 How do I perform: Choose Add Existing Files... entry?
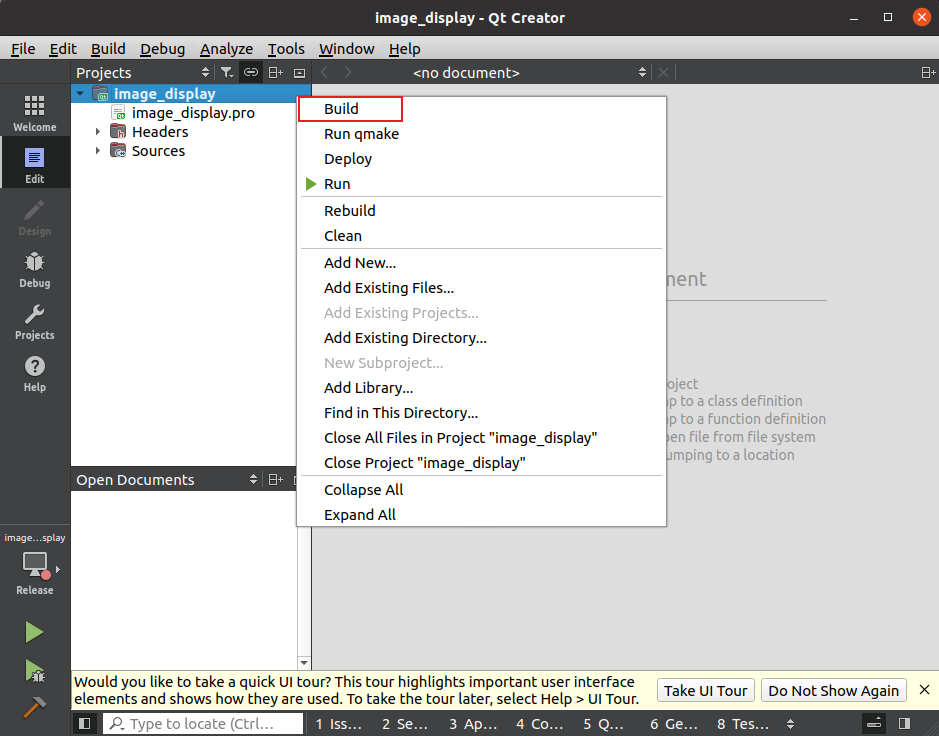coord(481,288)
